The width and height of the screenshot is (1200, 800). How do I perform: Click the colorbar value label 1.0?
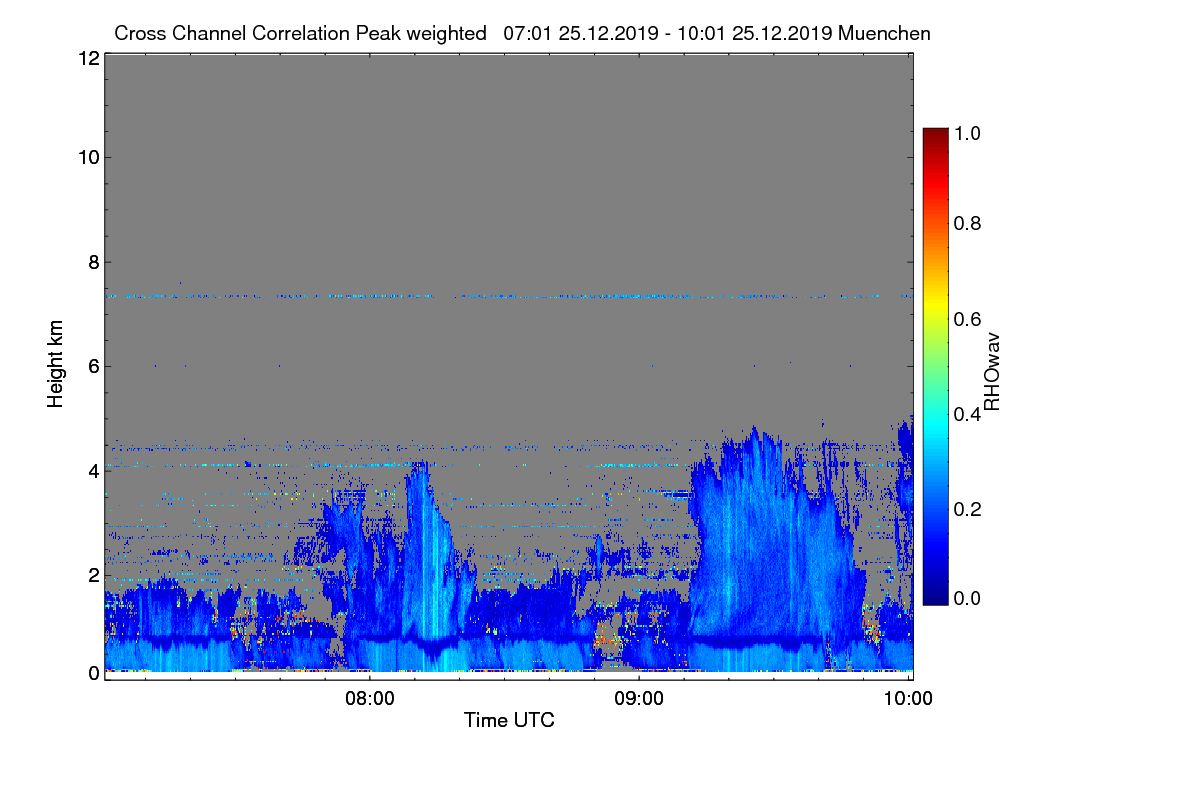[x=966, y=132]
